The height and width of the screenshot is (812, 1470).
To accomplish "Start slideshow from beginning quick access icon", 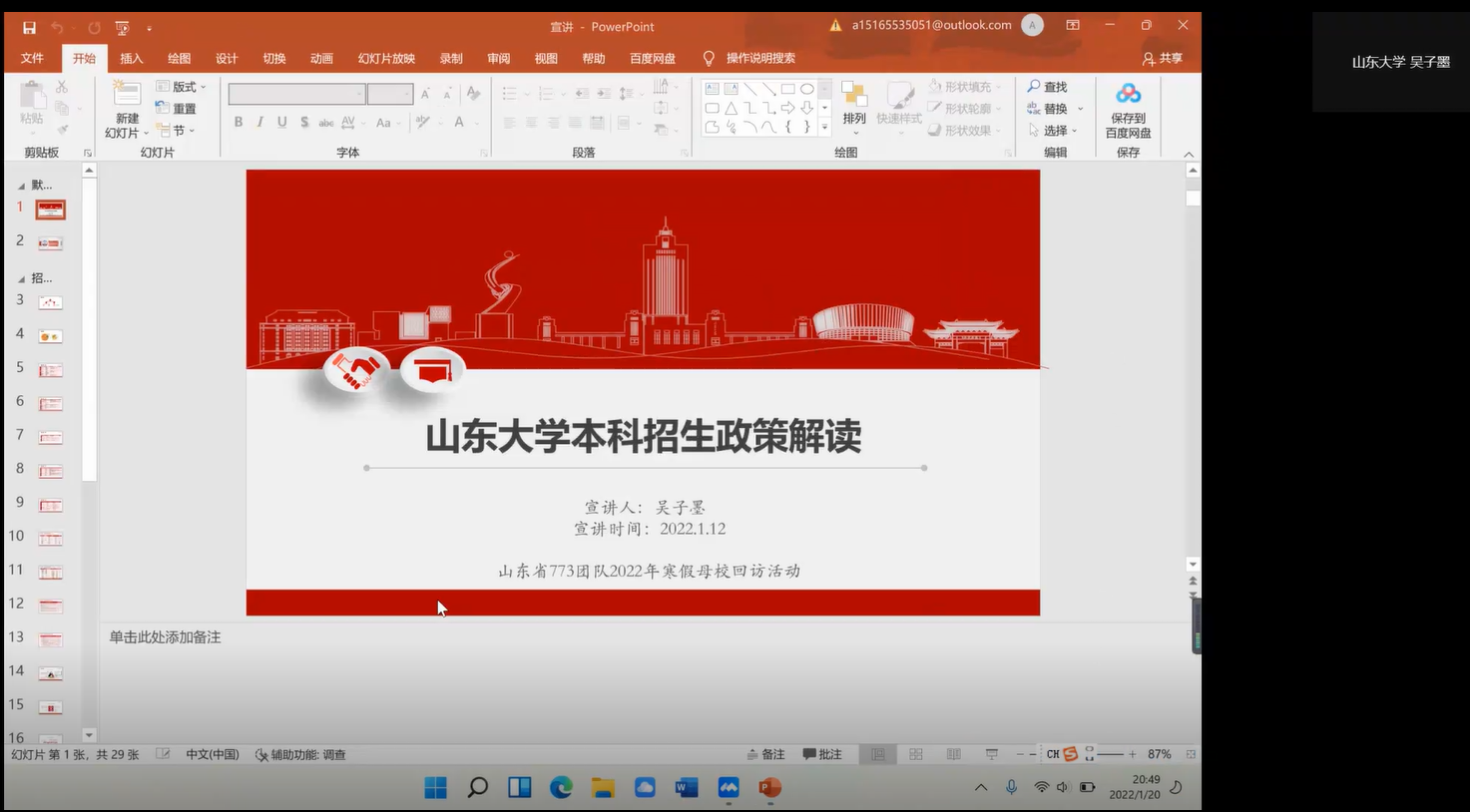I will [x=122, y=27].
